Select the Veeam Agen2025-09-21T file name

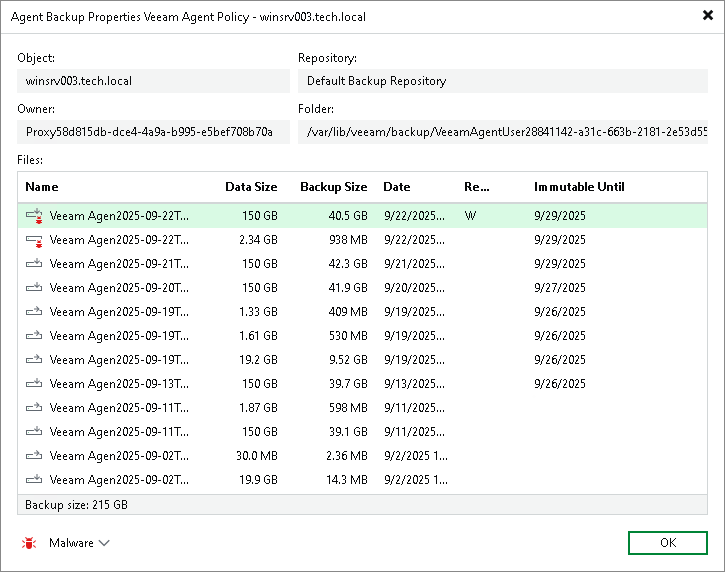pos(119,264)
